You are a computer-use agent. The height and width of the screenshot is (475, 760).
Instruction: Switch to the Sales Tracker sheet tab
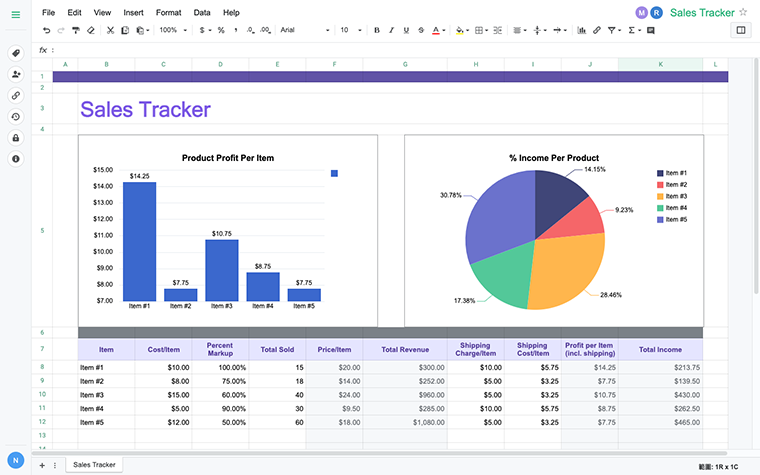click(94, 465)
